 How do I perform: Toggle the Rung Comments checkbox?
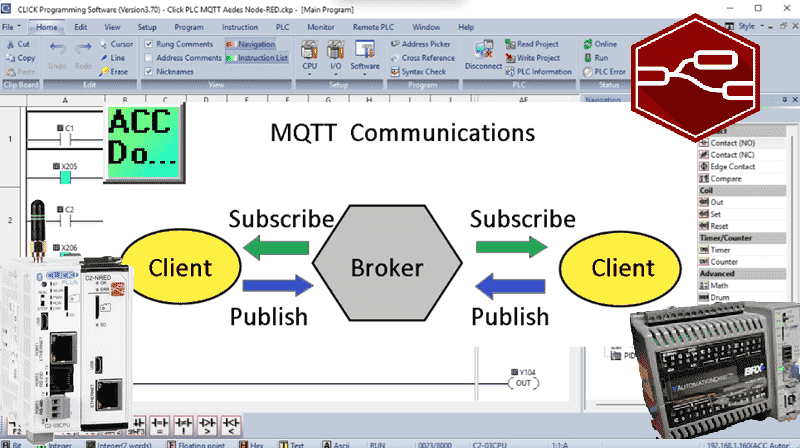[x=149, y=45]
